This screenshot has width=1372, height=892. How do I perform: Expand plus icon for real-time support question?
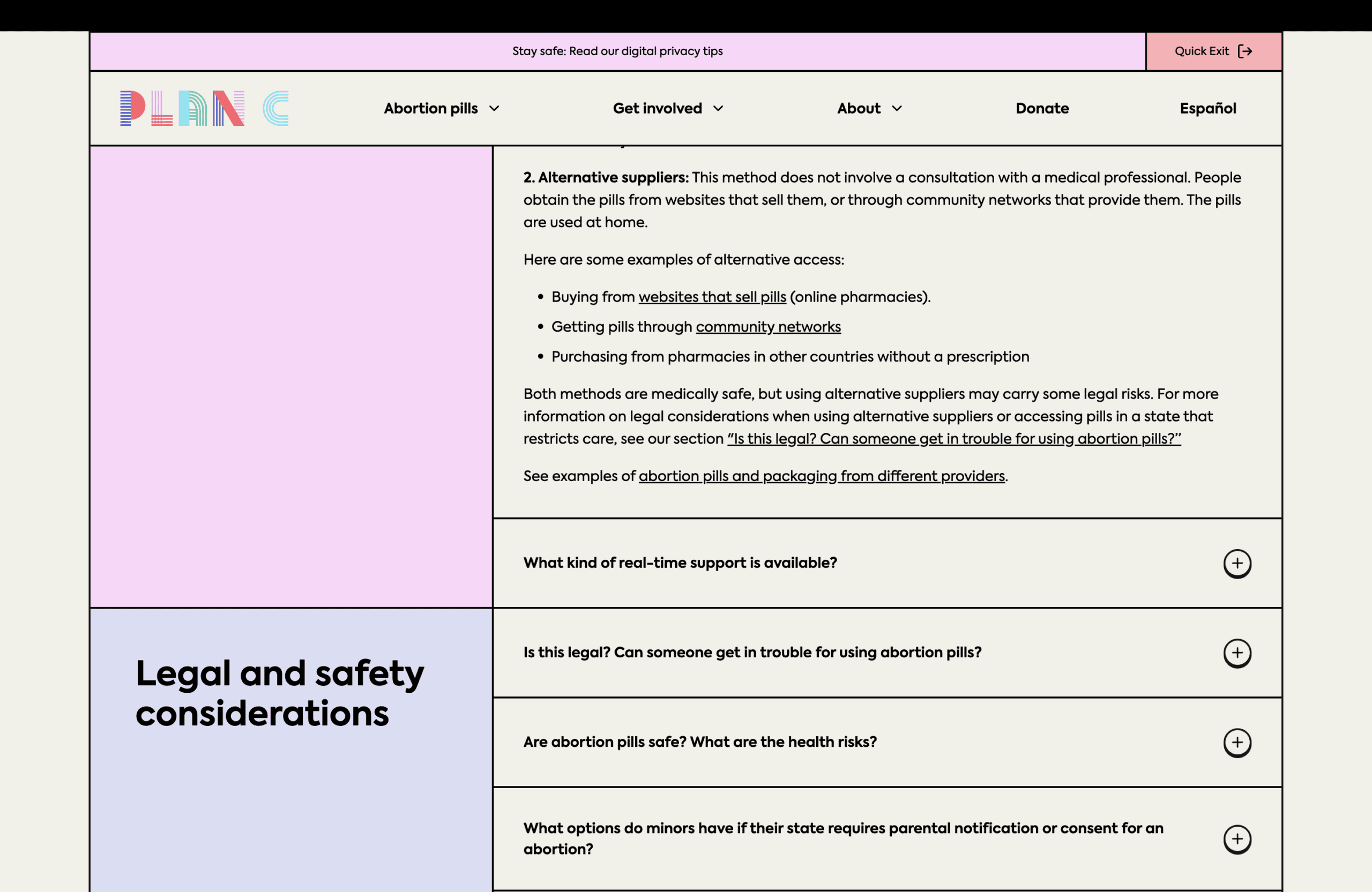[x=1237, y=564]
